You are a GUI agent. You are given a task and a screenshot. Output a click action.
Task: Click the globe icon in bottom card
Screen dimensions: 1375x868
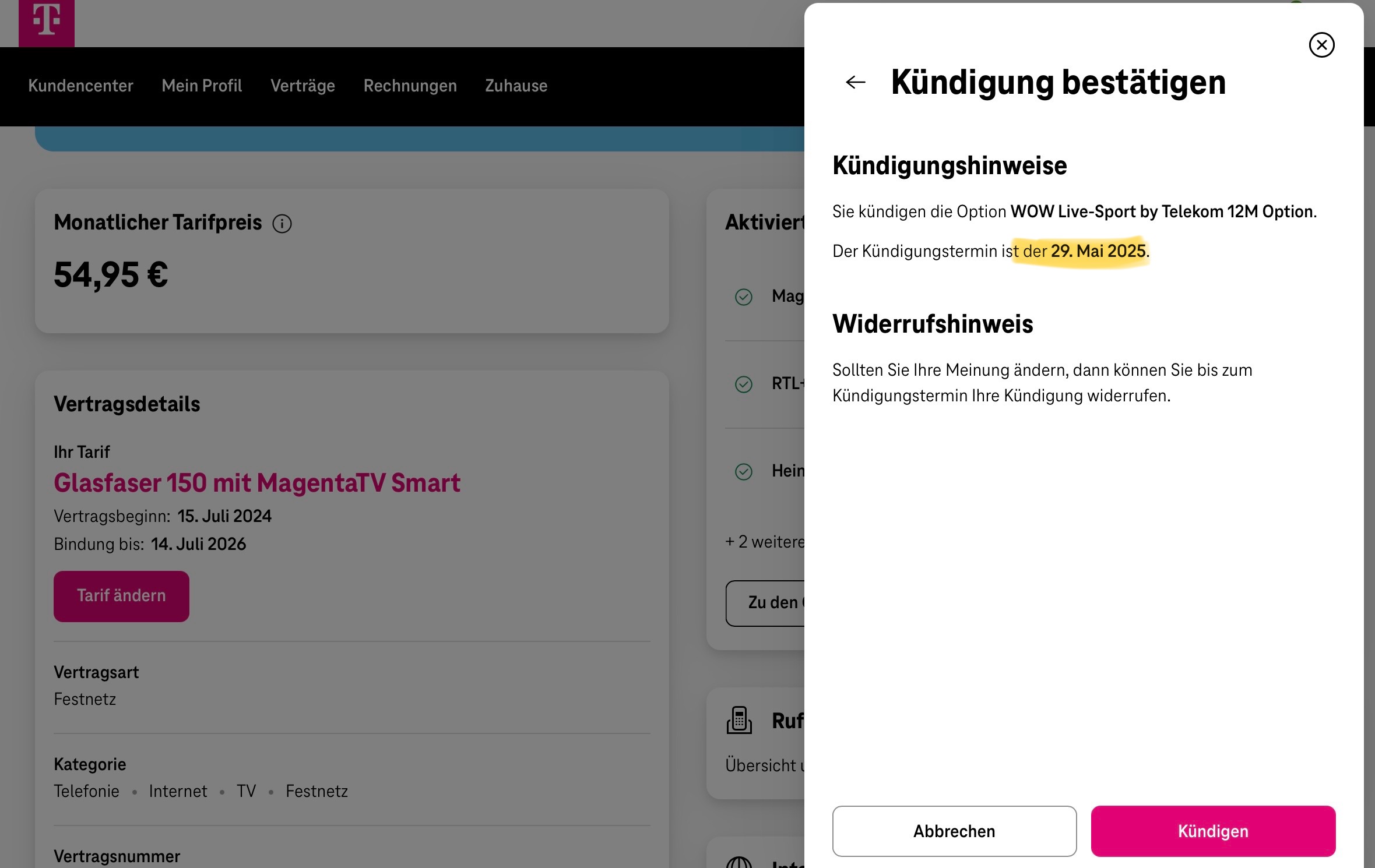(x=739, y=862)
